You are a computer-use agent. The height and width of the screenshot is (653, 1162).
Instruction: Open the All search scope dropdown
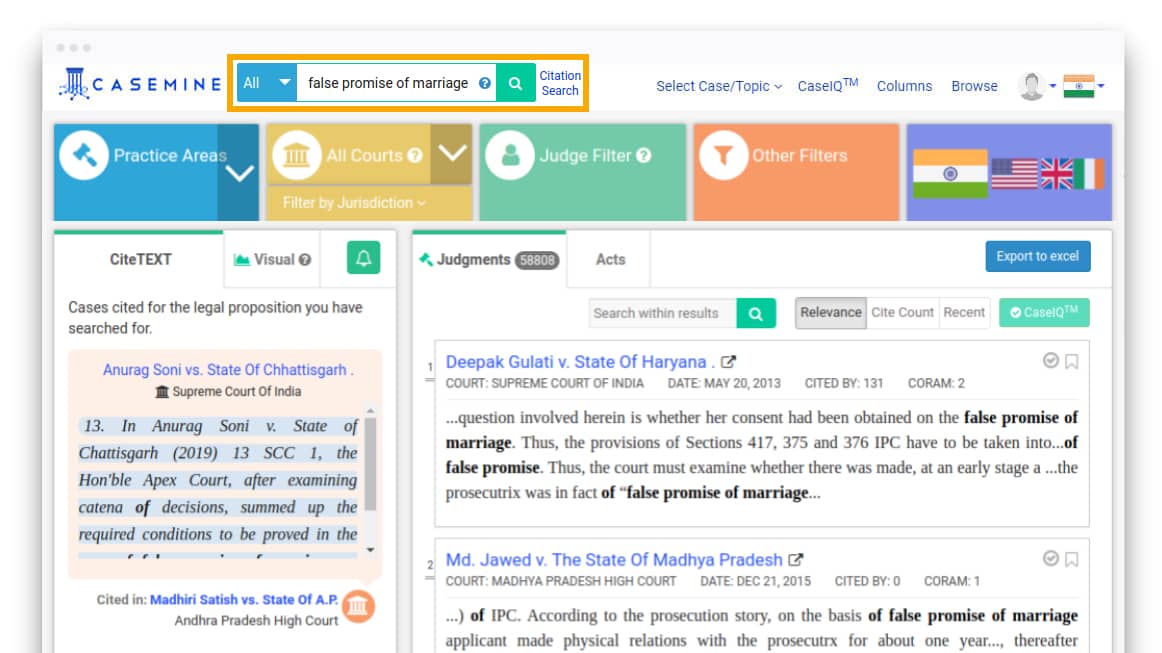coord(266,82)
